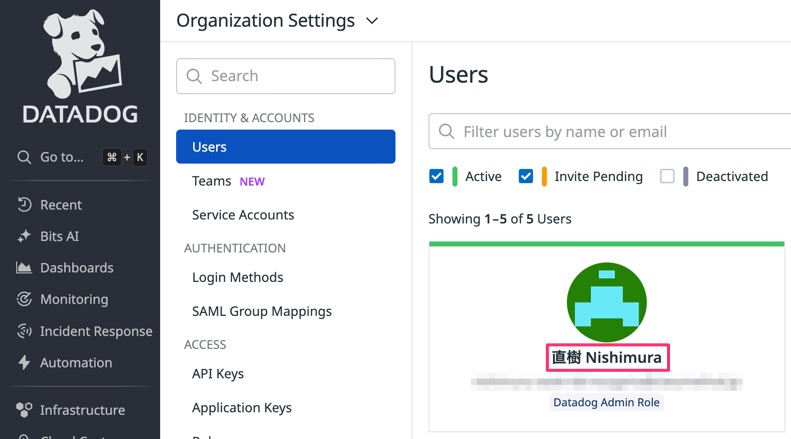Viewport: 791px width, 439px height.
Task: Open SAML Group Mappings page
Action: 262,311
